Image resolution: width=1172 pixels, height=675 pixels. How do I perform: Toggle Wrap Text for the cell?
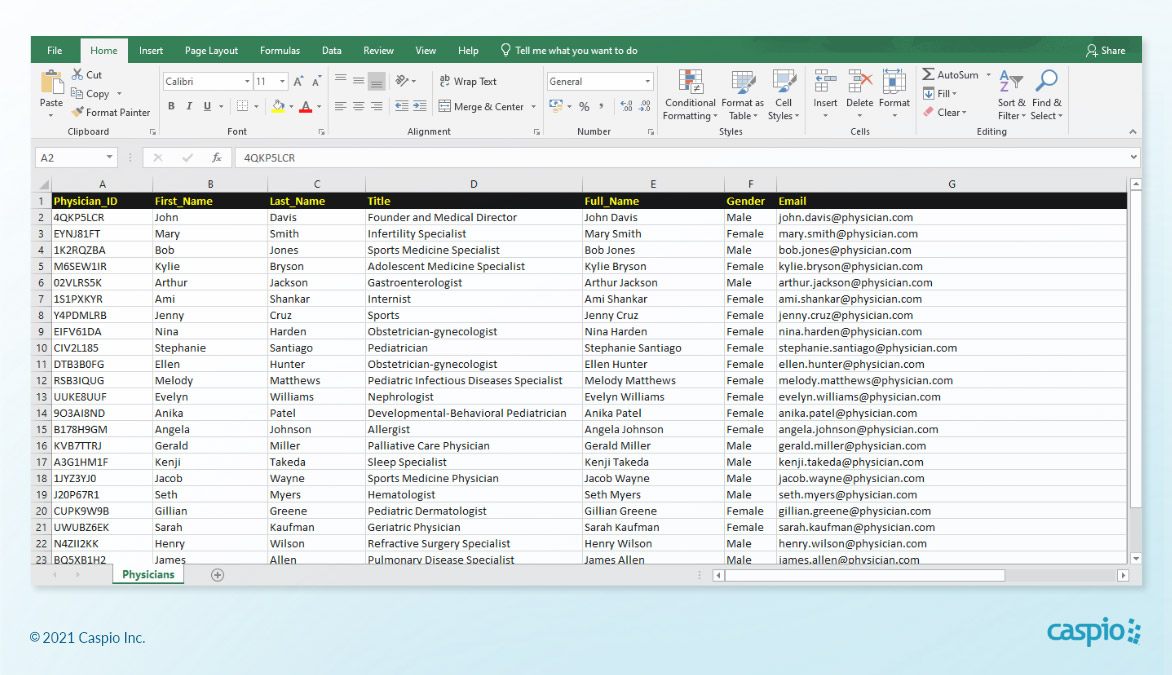(x=467, y=82)
